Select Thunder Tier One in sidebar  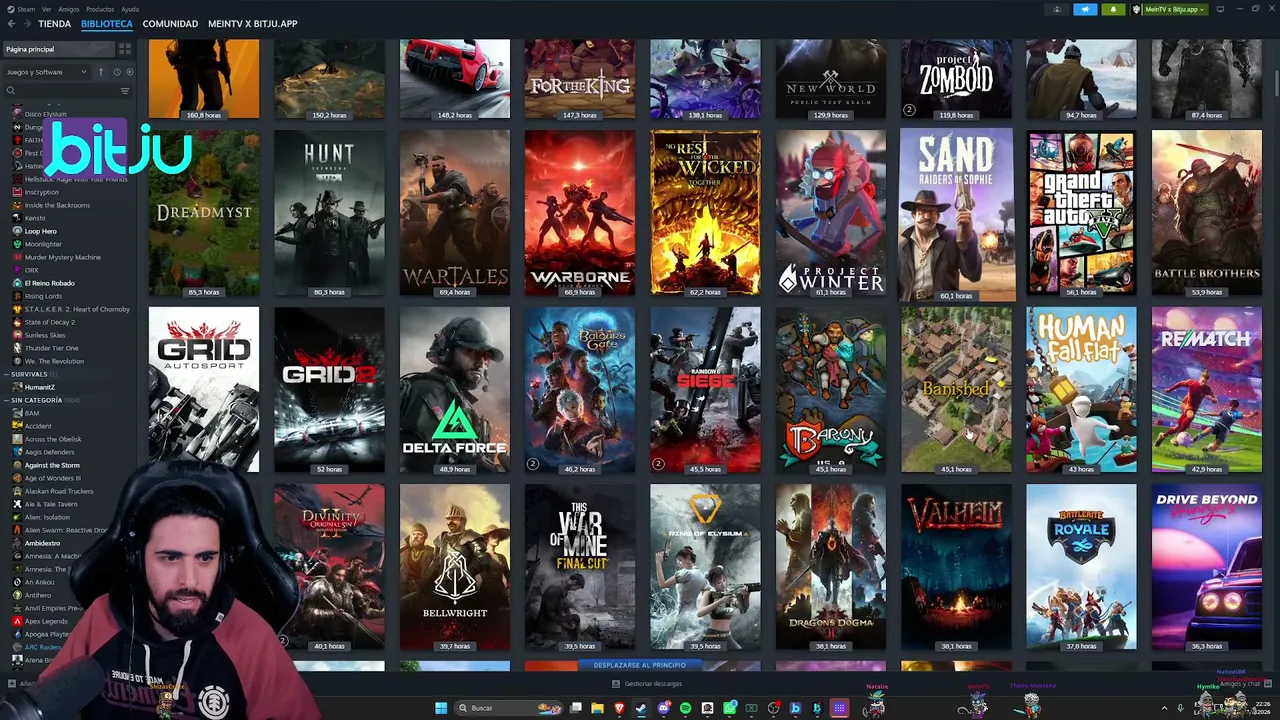click(51, 348)
